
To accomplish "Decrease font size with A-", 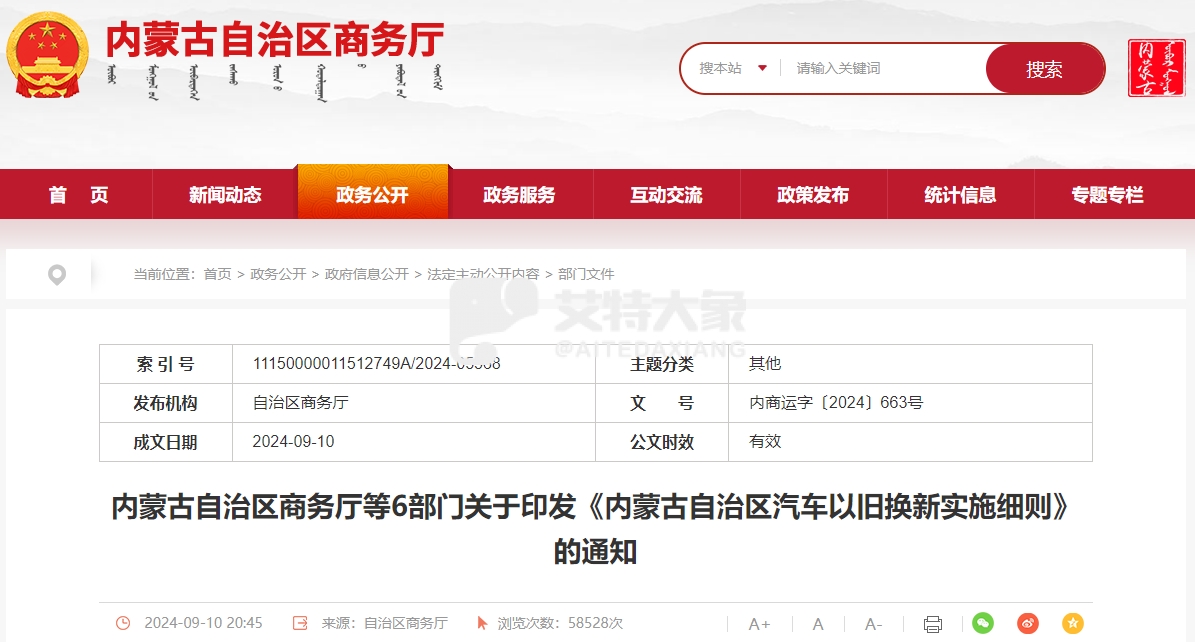I will pos(873,624).
